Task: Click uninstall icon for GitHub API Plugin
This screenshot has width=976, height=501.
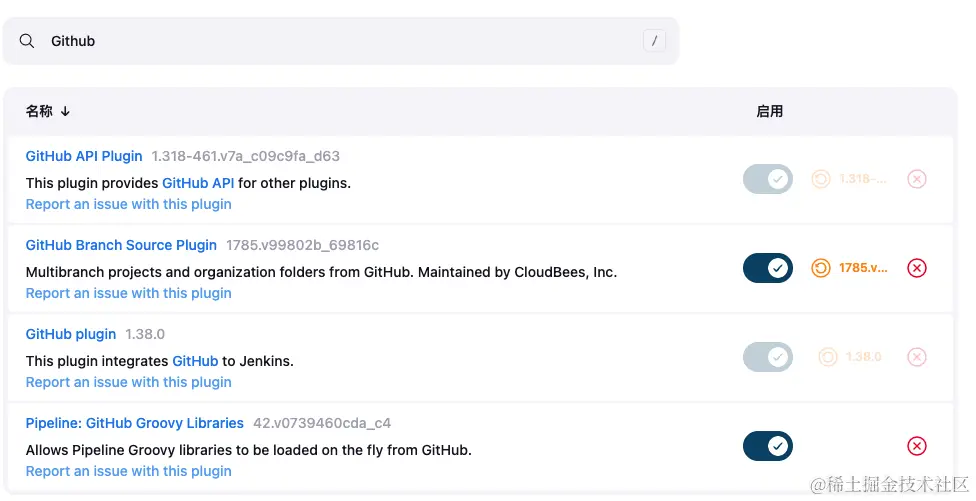Action: tap(916, 179)
